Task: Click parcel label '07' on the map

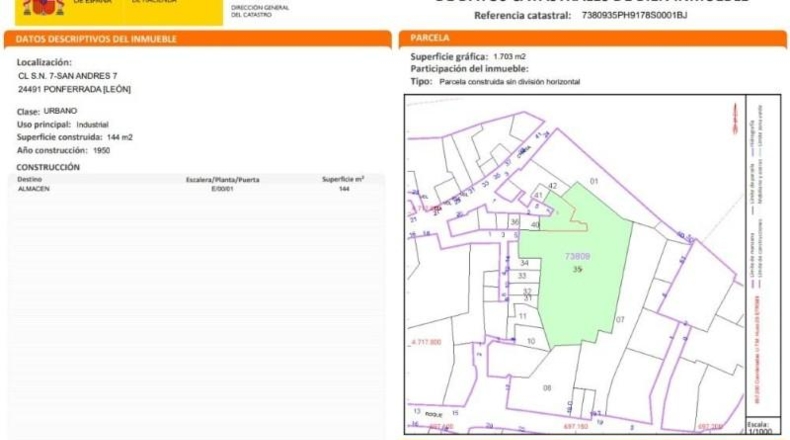Action: (x=620, y=320)
